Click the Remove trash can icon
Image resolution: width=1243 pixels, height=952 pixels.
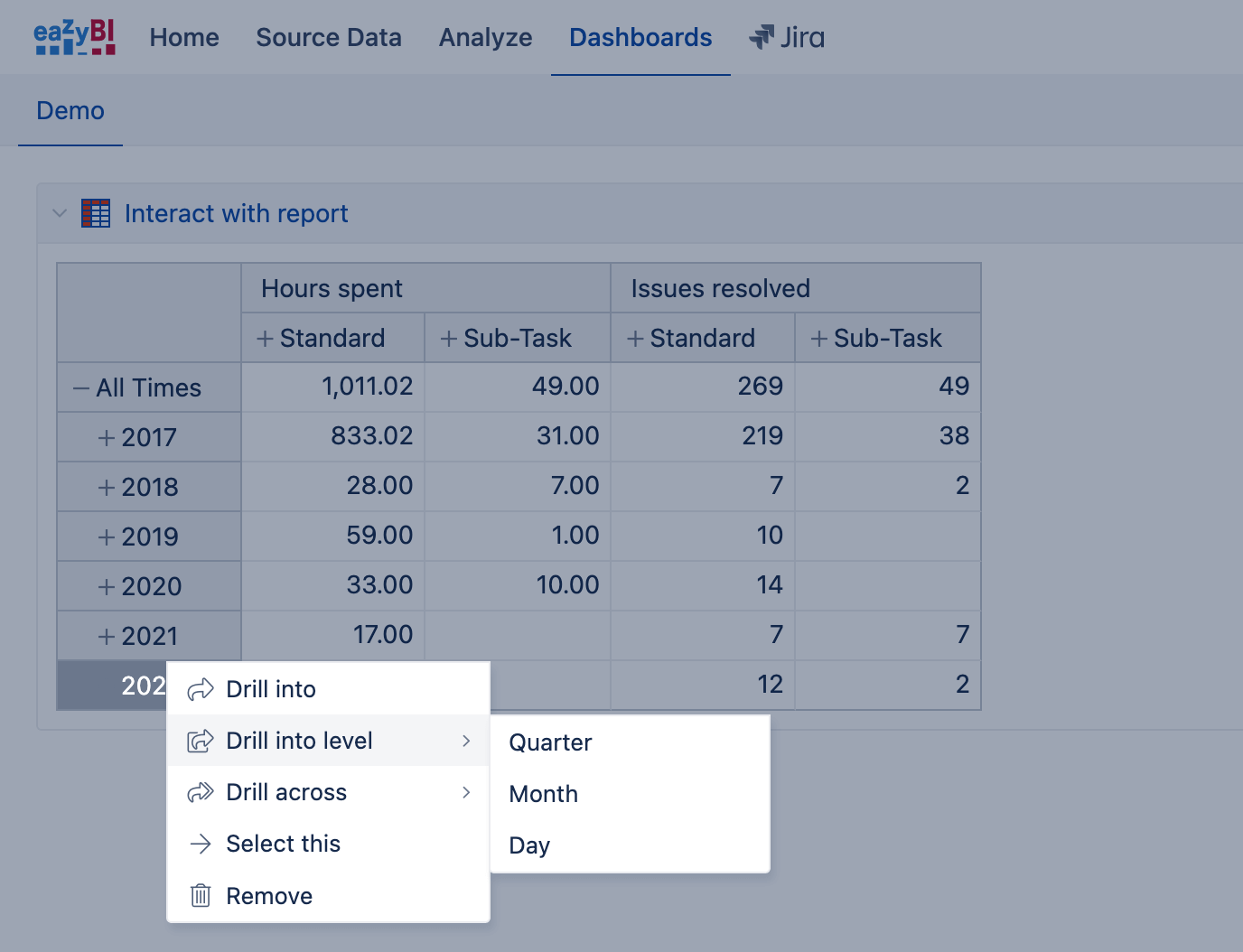tap(201, 896)
